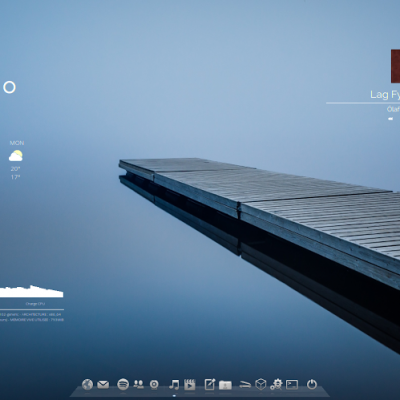Open the webcam icon in dock
400x400 pixels.
tap(154, 384)
